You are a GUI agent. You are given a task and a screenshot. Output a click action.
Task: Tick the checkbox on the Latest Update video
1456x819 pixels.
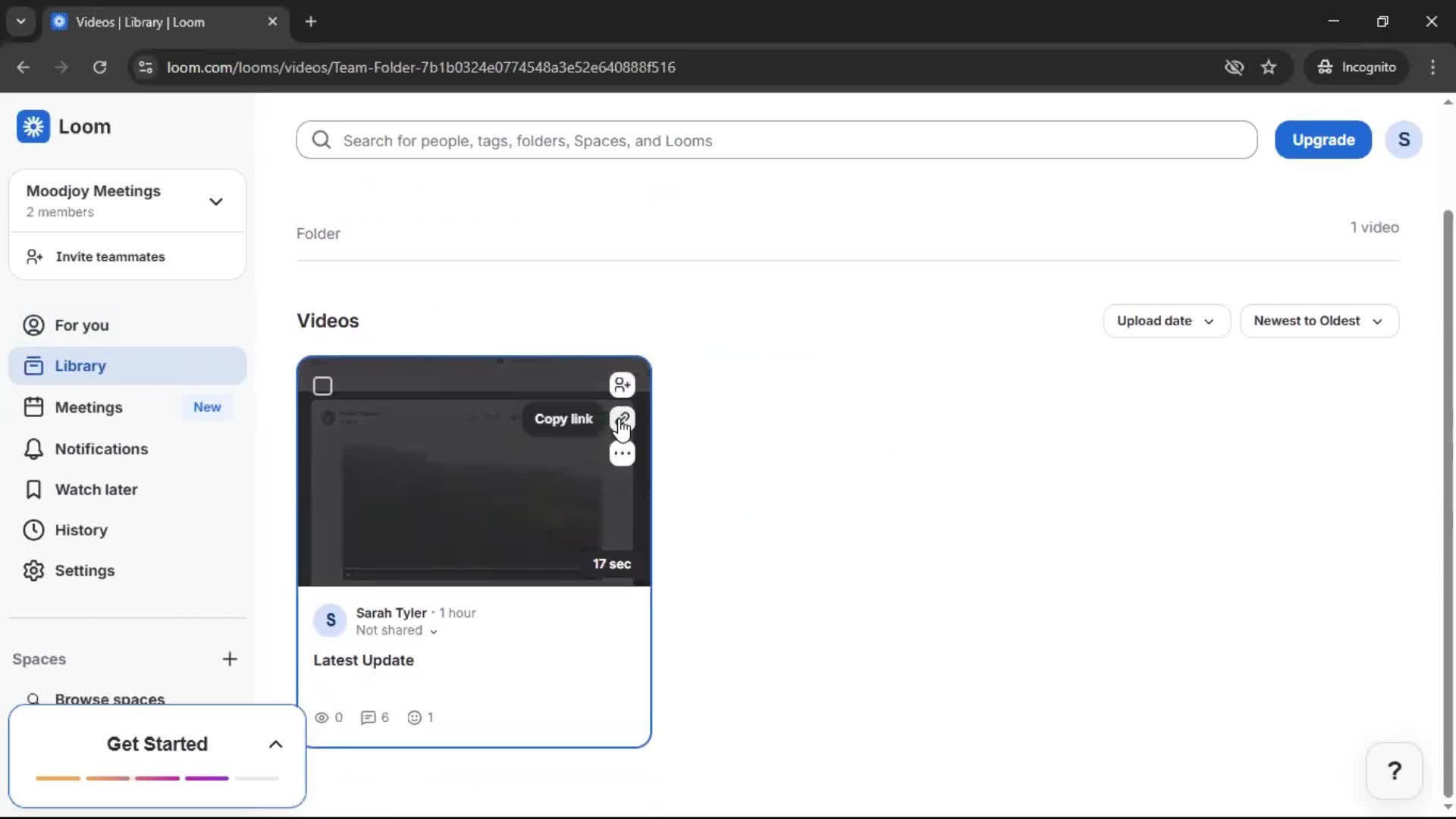(x=322, y=385)
